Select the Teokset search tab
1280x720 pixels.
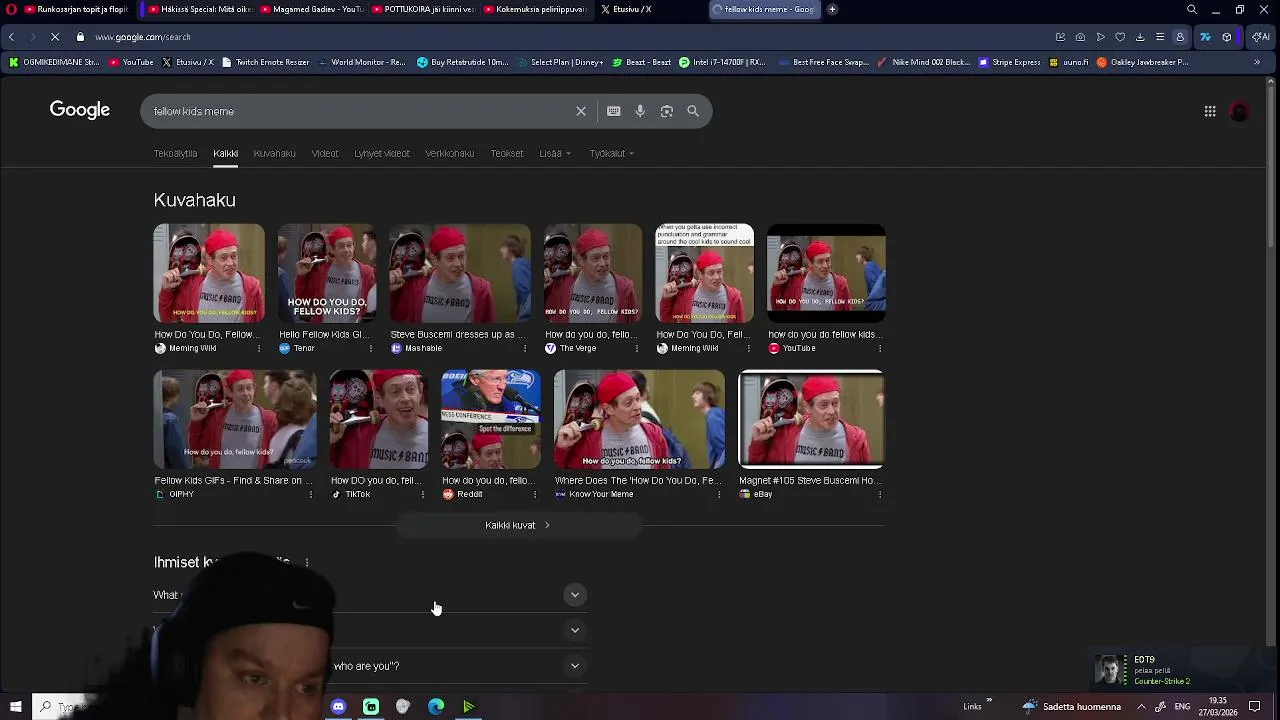(507, 153)
